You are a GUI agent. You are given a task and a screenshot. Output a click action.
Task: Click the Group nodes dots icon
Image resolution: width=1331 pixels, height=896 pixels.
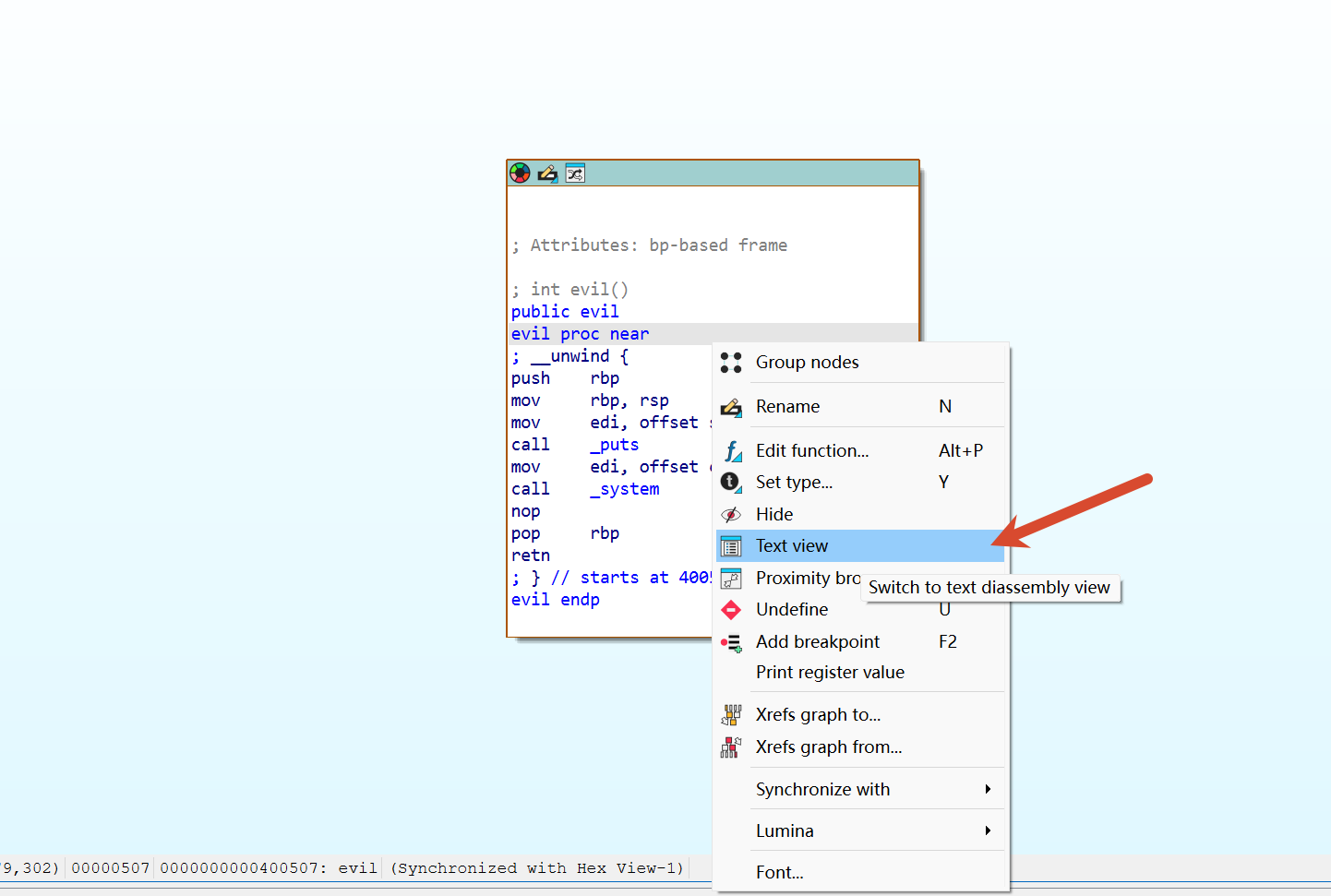(x=731, y=363)
